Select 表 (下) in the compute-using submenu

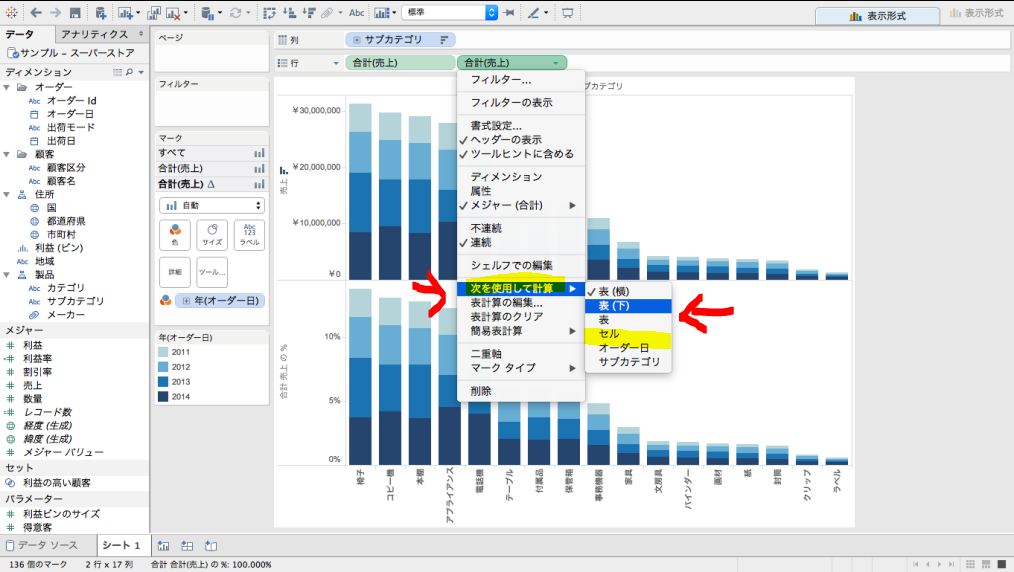628,306
